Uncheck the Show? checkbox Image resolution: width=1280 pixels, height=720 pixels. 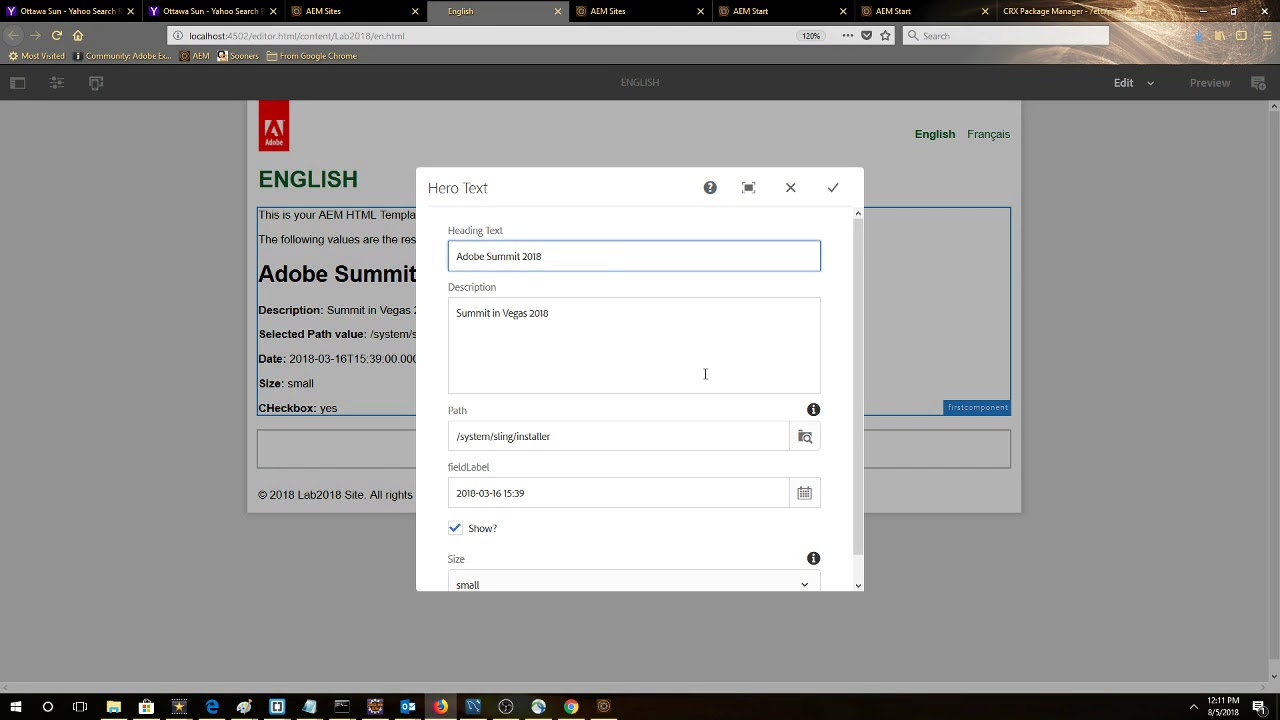coord(455,528)
